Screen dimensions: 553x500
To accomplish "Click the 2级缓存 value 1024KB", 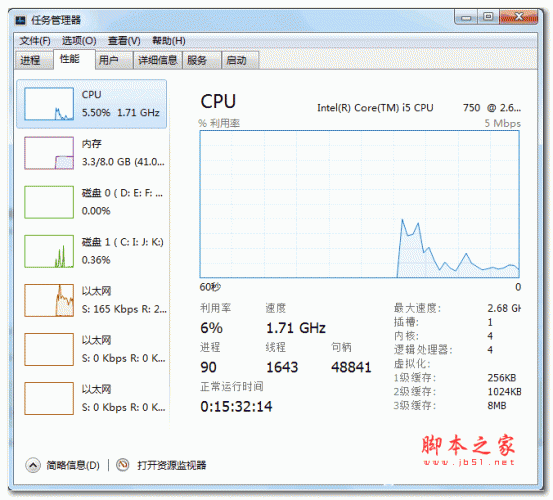I will (504, 392).
